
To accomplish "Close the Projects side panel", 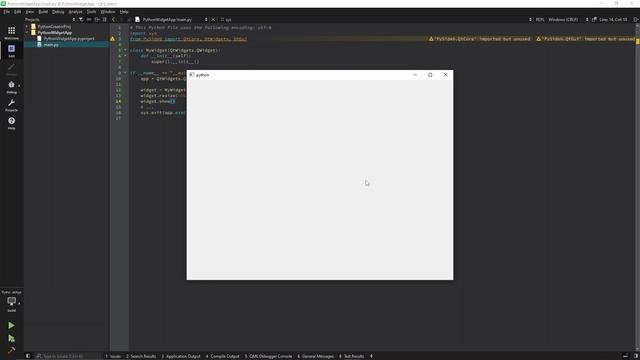I will coord(104,19).
